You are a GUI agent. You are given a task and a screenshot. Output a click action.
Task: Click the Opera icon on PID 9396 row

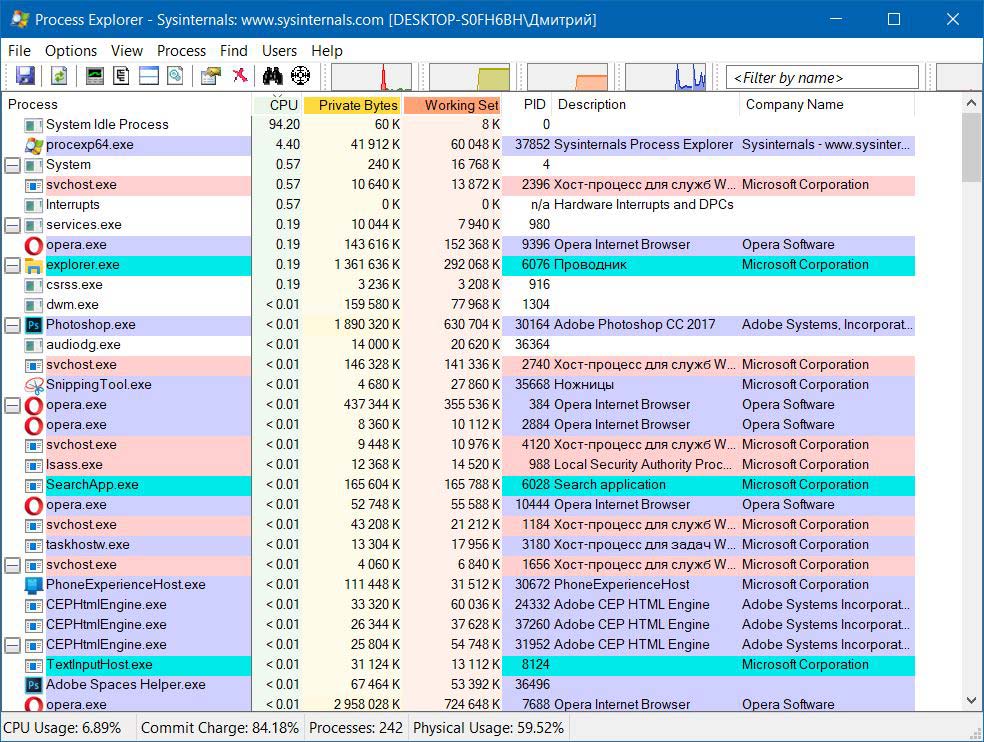tap(33, 245)
